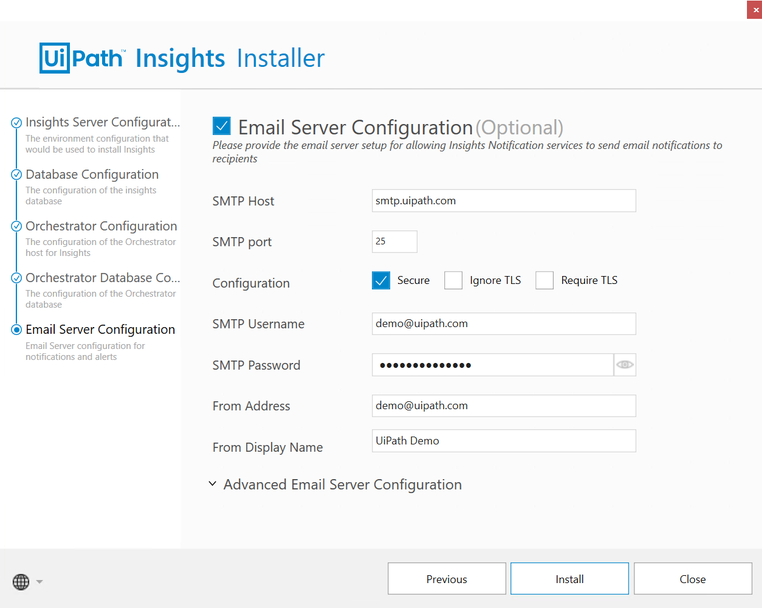Image resolution: width=762 pixels, height=608 pixels.
Task: Click the Secure checkbox label
Action: 413,280
